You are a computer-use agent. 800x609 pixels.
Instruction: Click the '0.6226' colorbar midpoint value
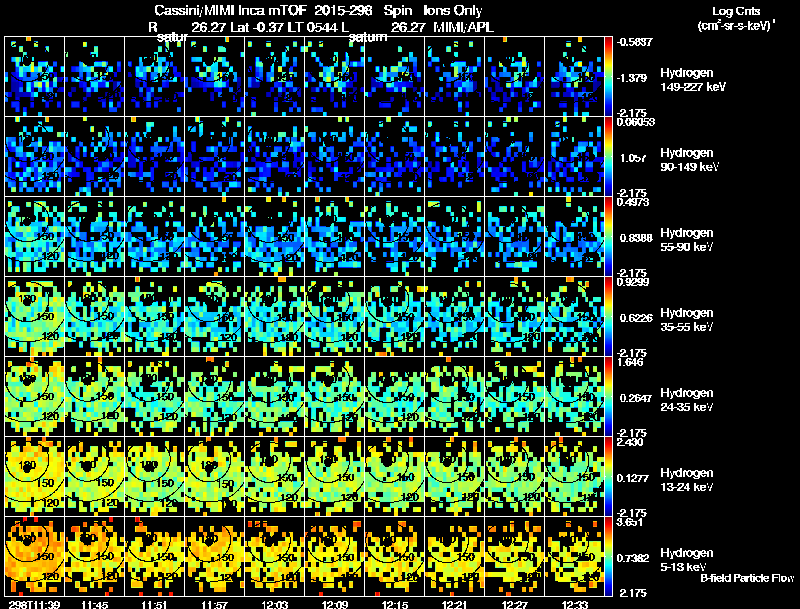point(636,318)
